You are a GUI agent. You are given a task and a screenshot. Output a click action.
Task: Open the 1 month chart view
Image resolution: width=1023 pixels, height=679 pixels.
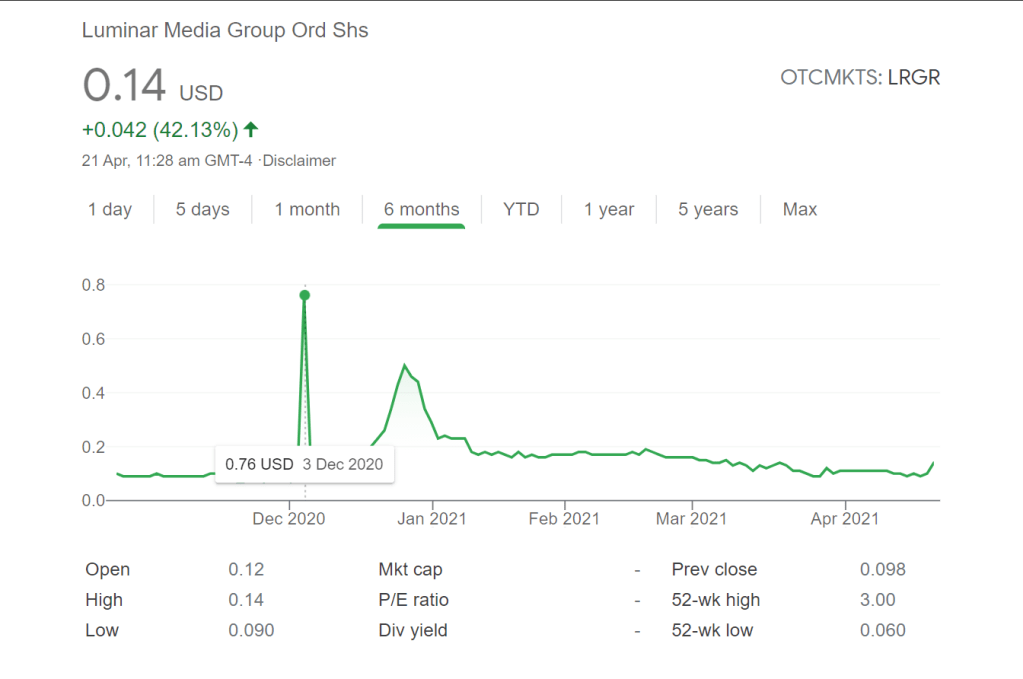(307, 209)
